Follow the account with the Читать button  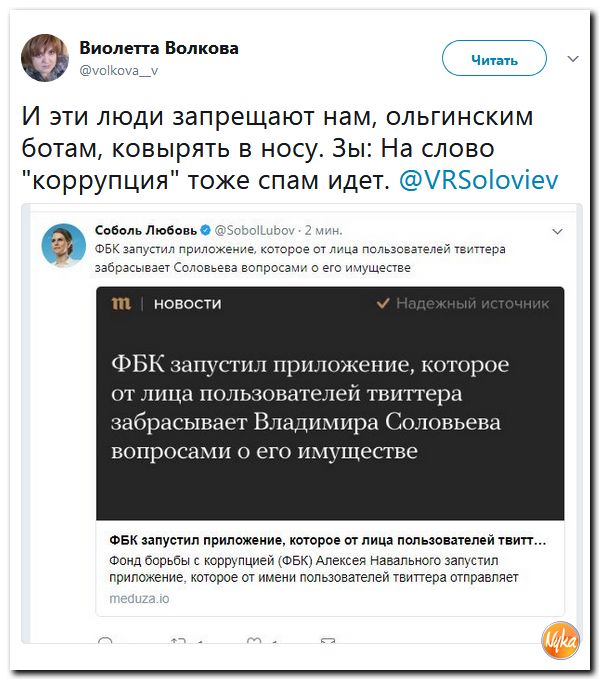click(494, 58)
